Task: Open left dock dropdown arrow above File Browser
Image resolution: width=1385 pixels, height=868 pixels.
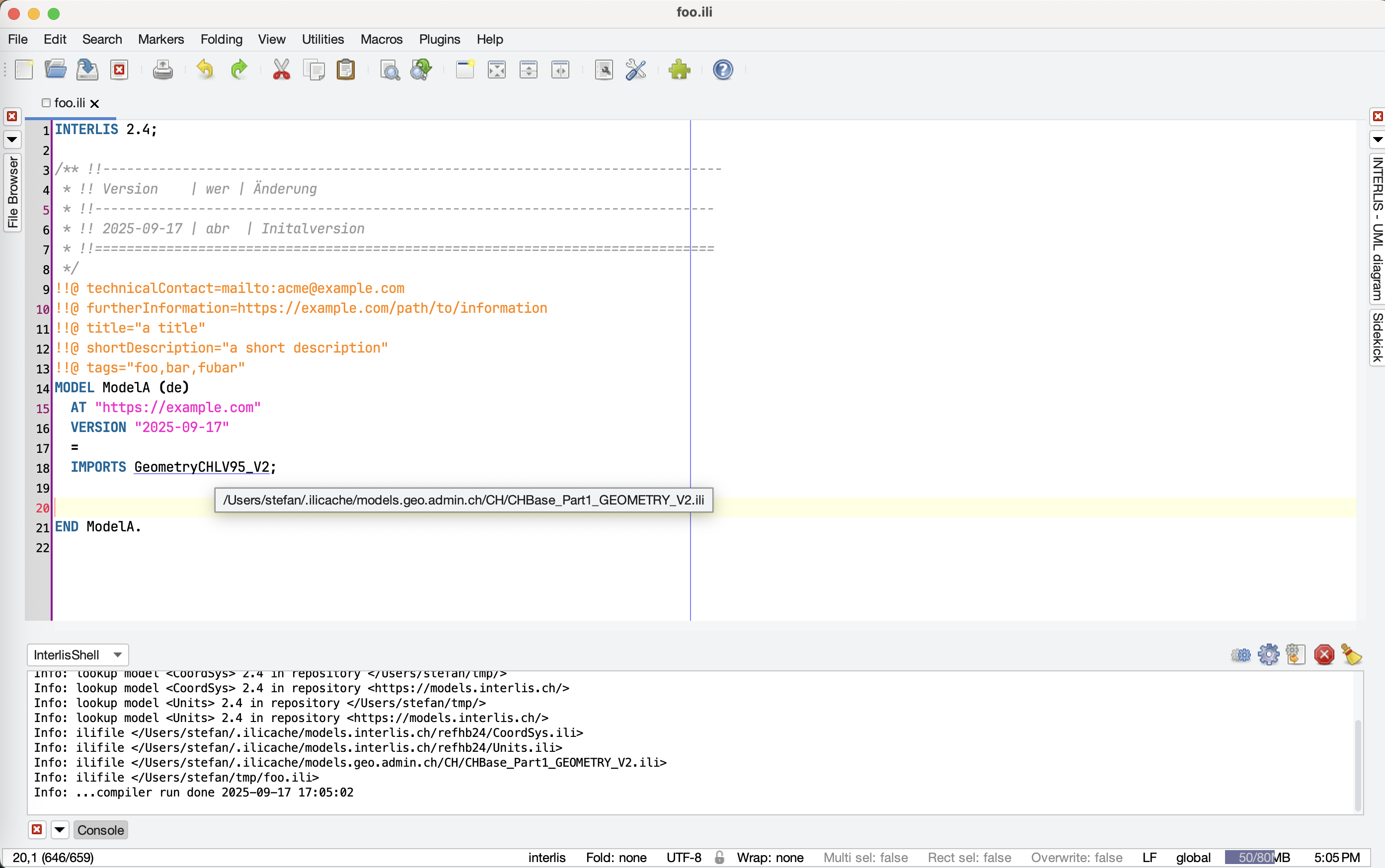Action: (12, 140)
